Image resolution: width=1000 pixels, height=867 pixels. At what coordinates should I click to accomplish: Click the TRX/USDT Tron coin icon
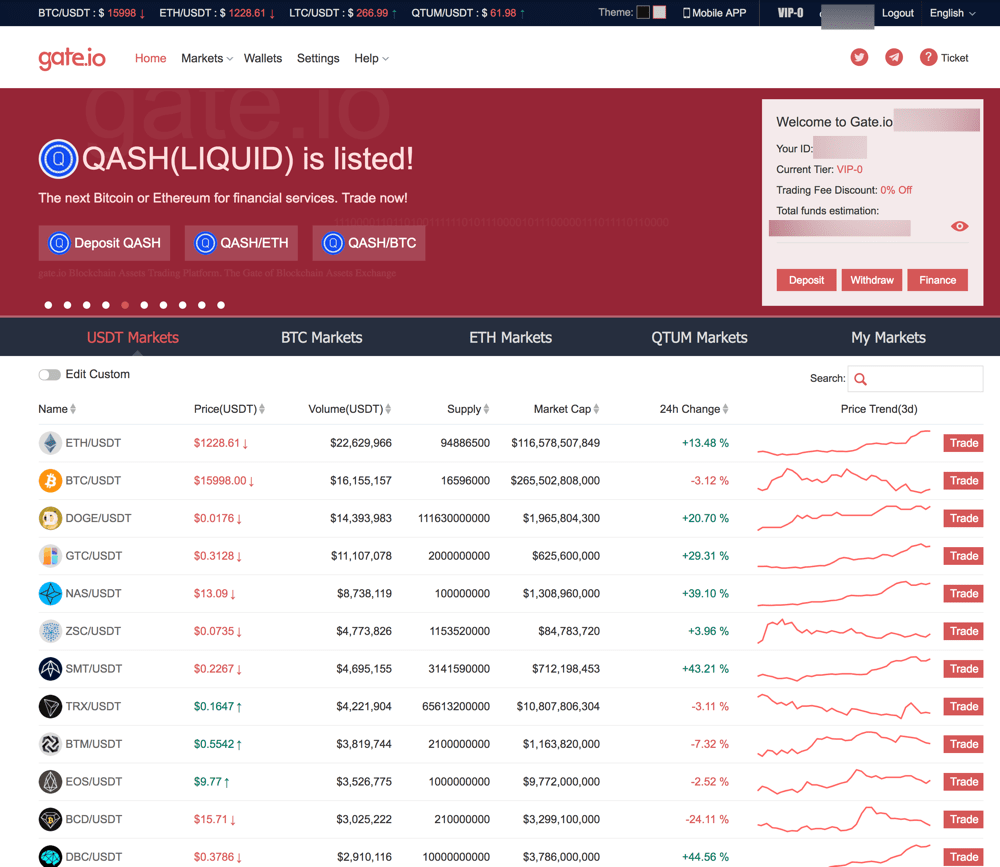(x=50, y=706)
